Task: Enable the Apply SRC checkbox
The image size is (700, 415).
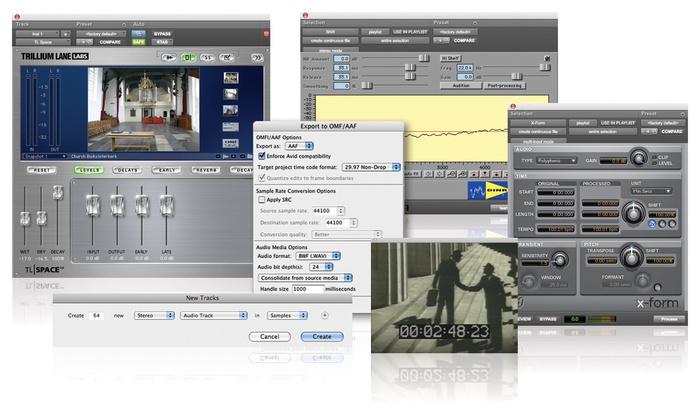Action: pyautogui.click(x=262, y=199)
